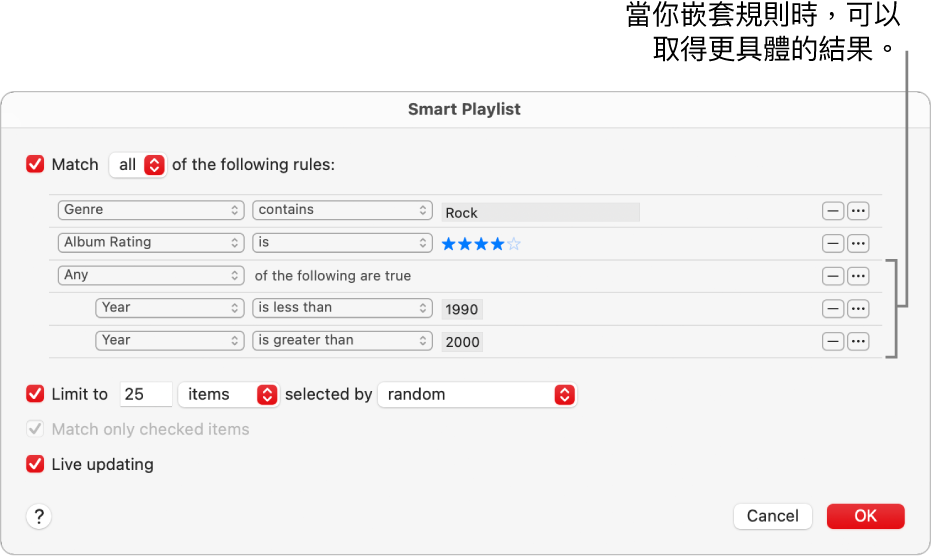Viewport: 931px width, 556px height.
Task: Remove the Genre rule with minus button
Action: pos(832,211)
